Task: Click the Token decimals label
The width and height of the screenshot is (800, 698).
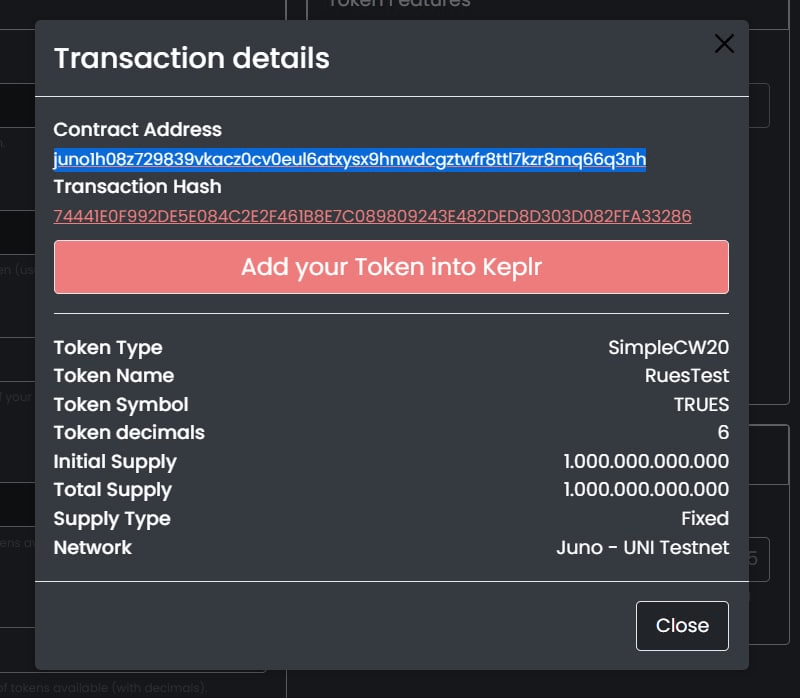Action: (x=129, y=432)
